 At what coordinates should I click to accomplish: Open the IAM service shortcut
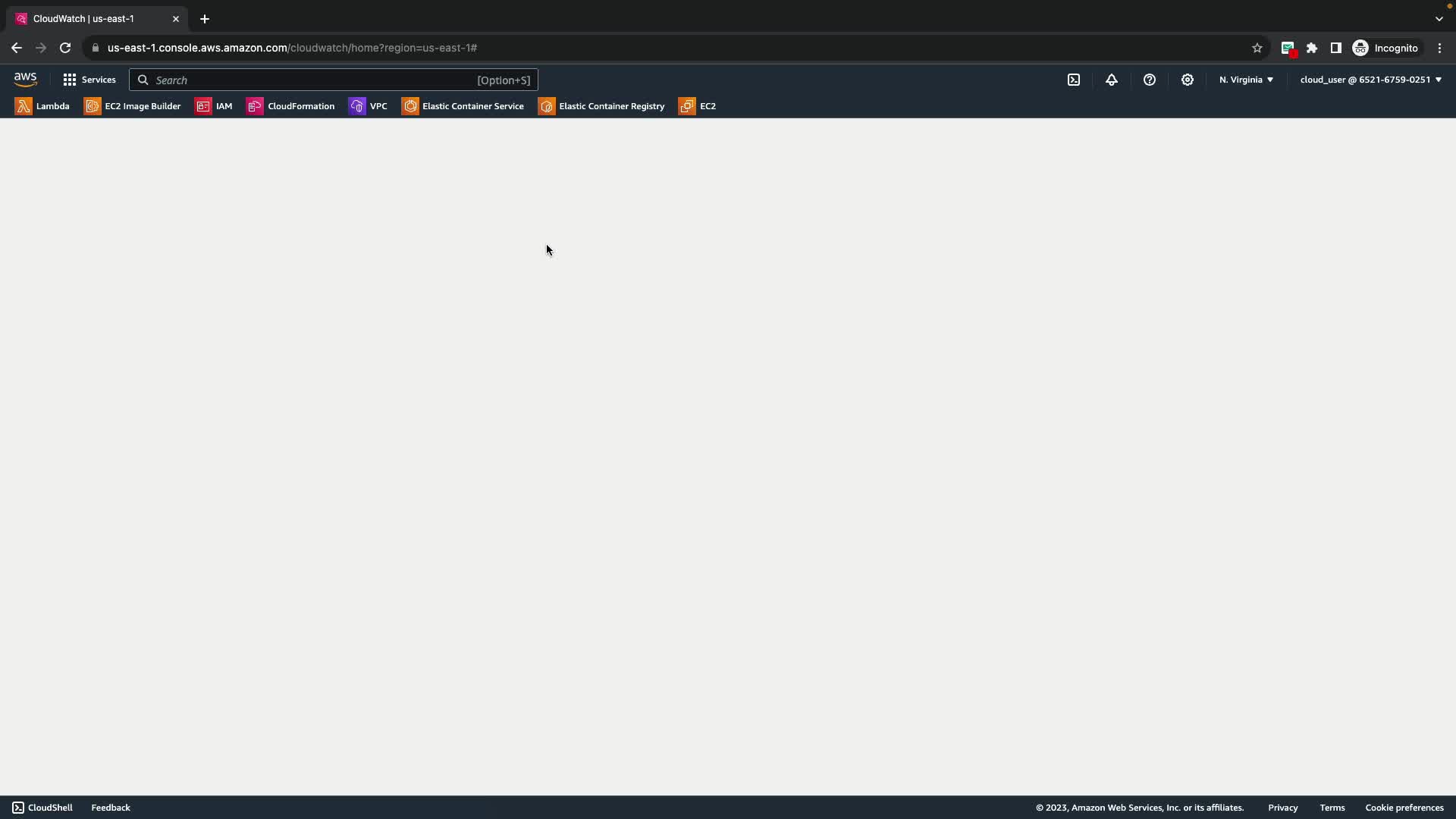[214, 106]
